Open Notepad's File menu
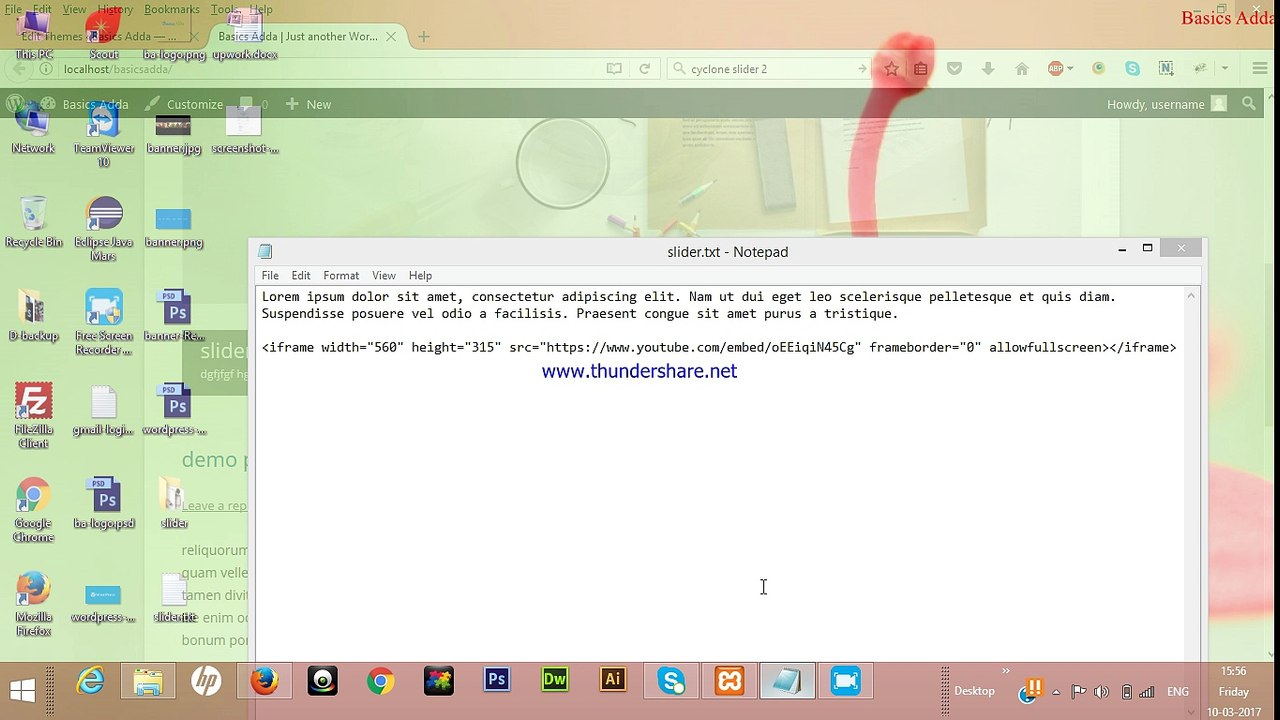The height and width of the screenshot is (720, 1280). 270,275
